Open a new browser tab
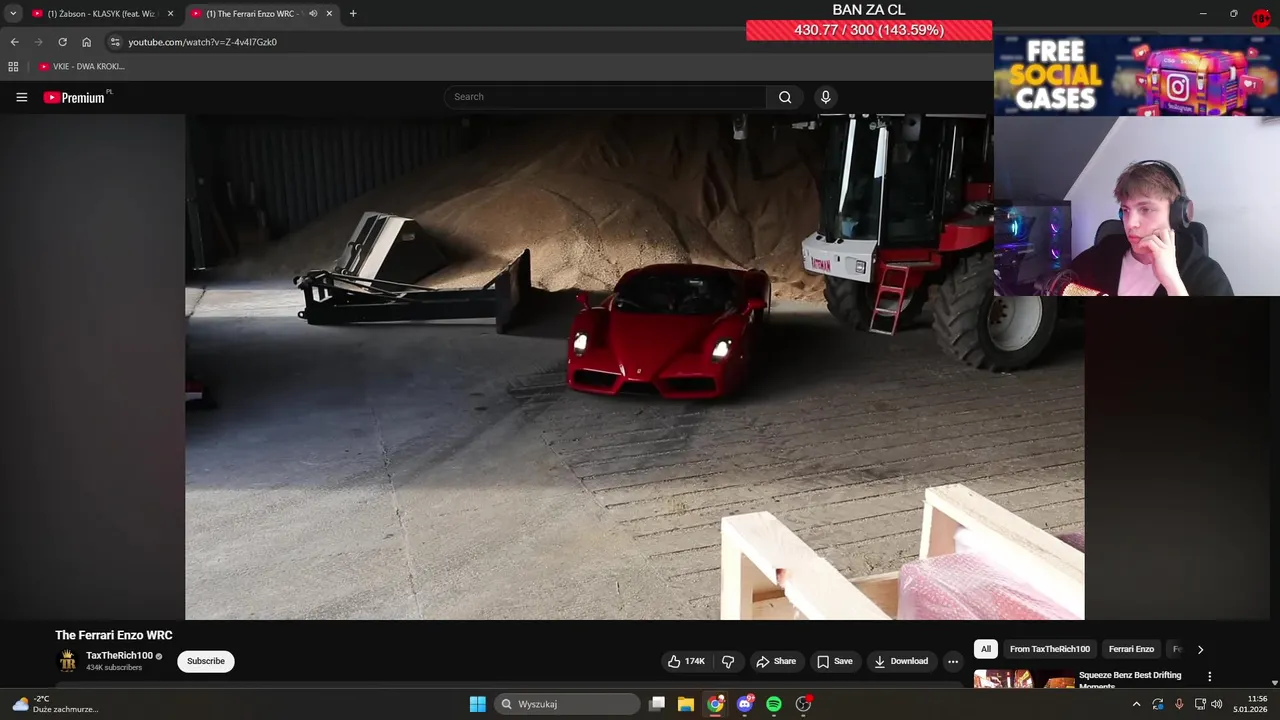This screenshot has width=1280, height=720. click(x=353, y=14)
